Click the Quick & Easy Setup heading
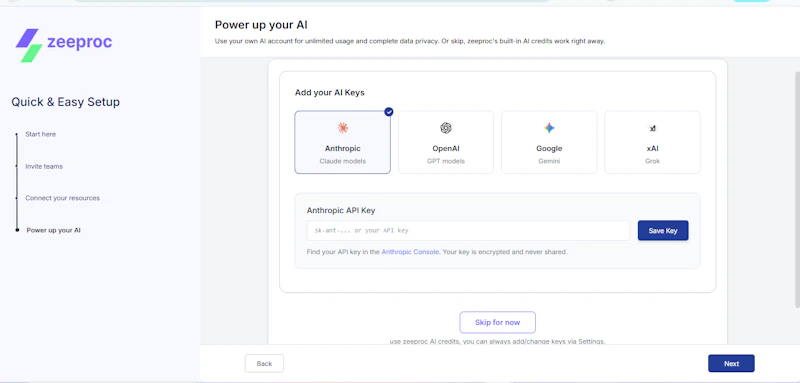This screenshot has width=800, height=383. point(65,102)
